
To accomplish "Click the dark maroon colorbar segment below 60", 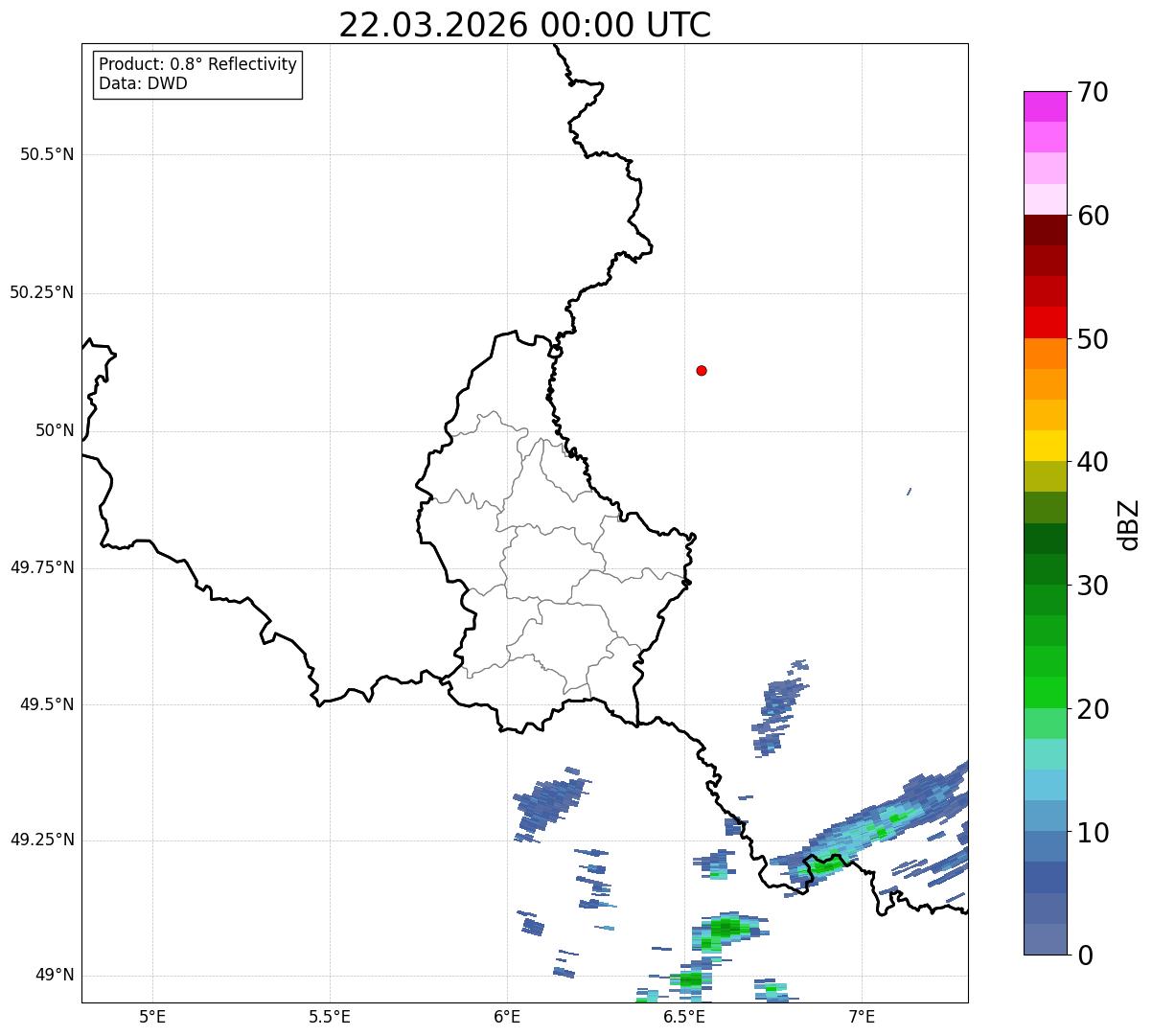I will (x=1046, y=230).
